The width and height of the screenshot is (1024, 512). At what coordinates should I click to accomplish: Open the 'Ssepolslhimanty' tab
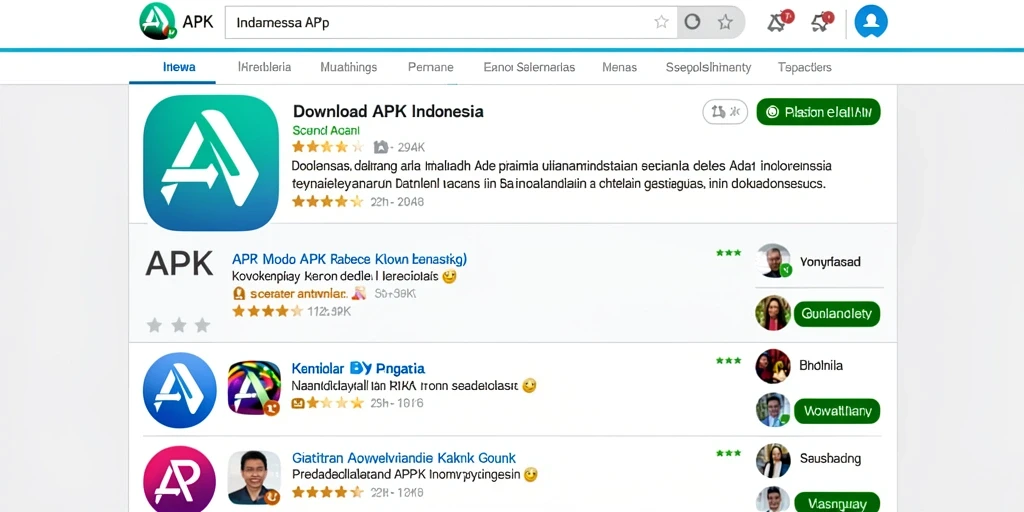pos(708,67)
